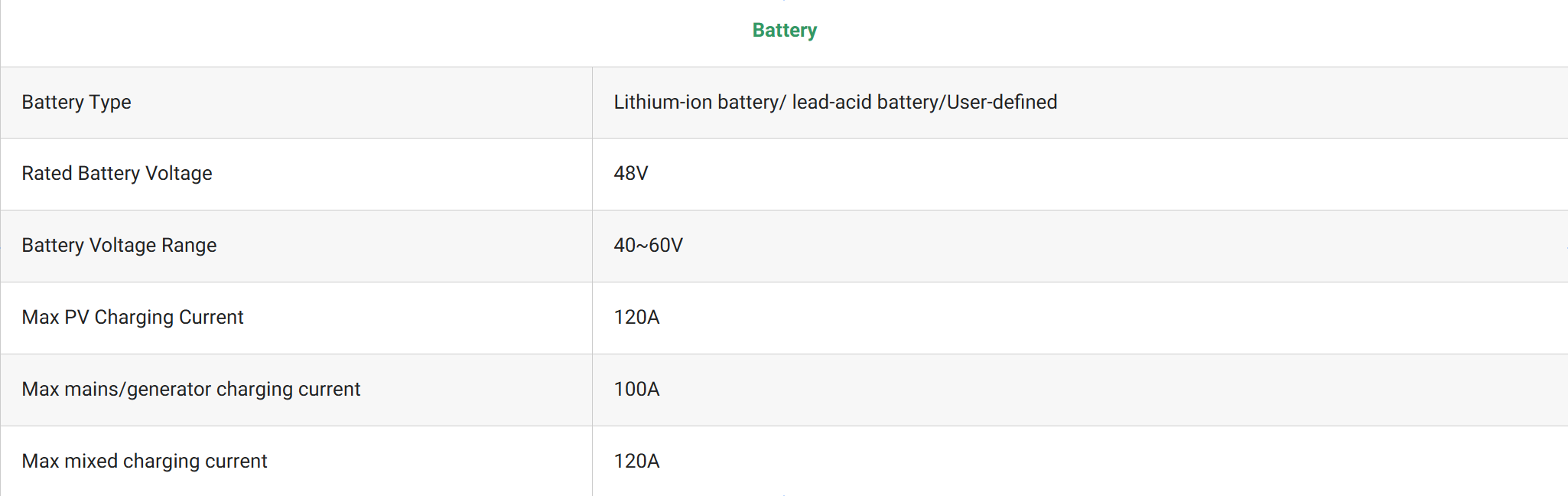Select the 40~60V range value
The width and height of the screenshot is (1568, 496).
[648, 246]
